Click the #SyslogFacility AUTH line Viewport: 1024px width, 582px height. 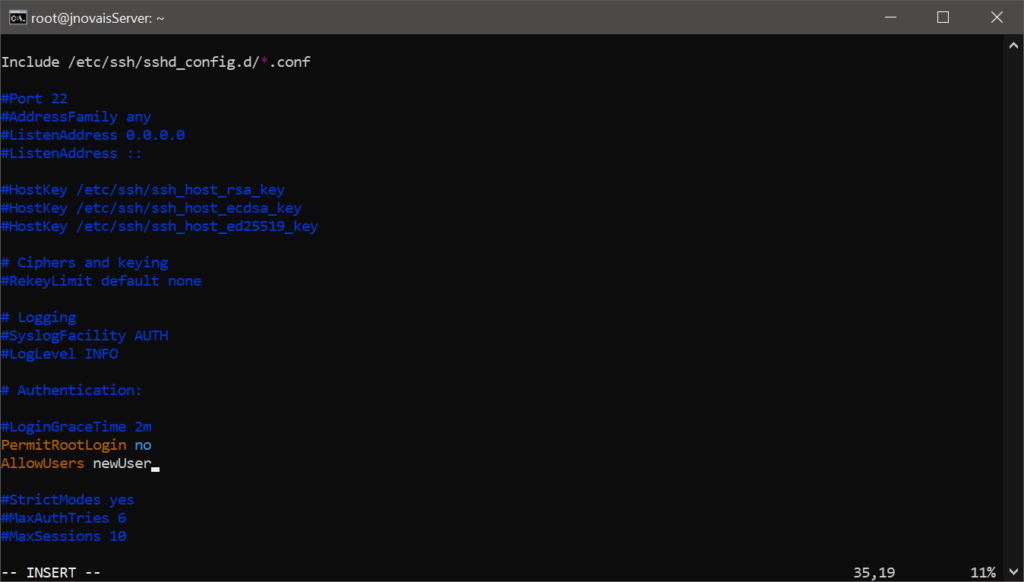85,336
